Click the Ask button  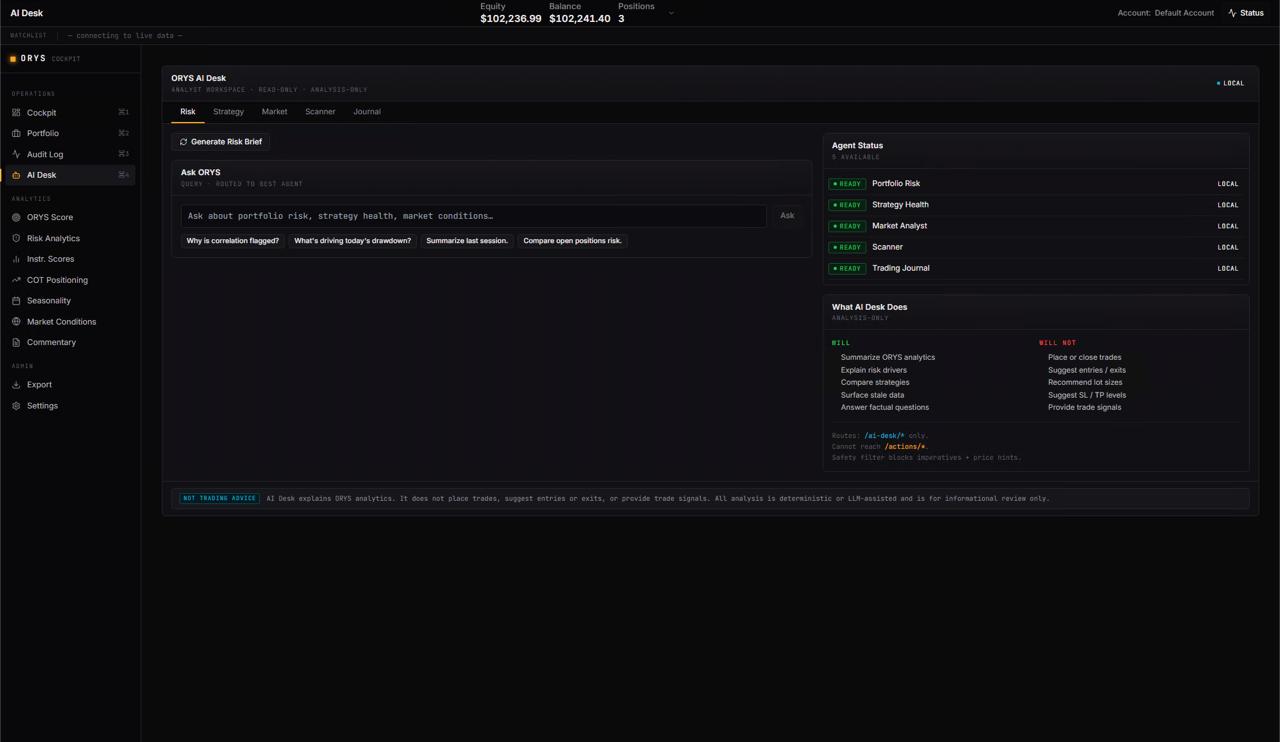787,216
